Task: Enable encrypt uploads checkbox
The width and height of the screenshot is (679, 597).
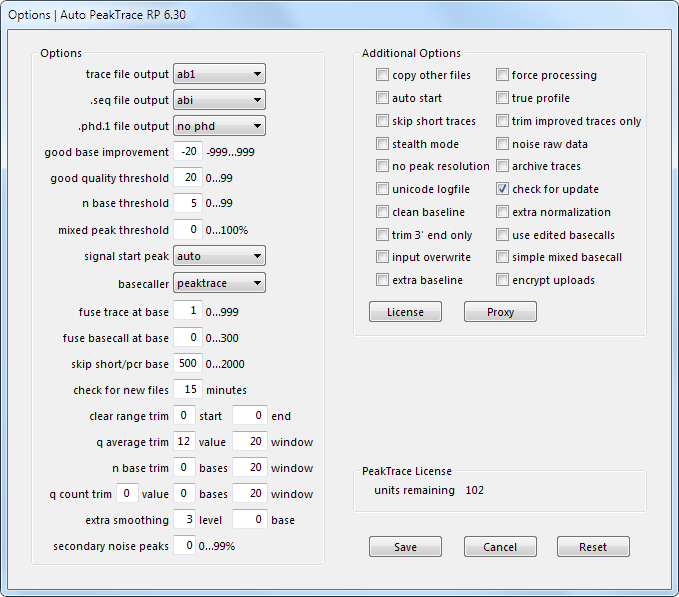Action: pyautogui.click(x=502, y=279)
